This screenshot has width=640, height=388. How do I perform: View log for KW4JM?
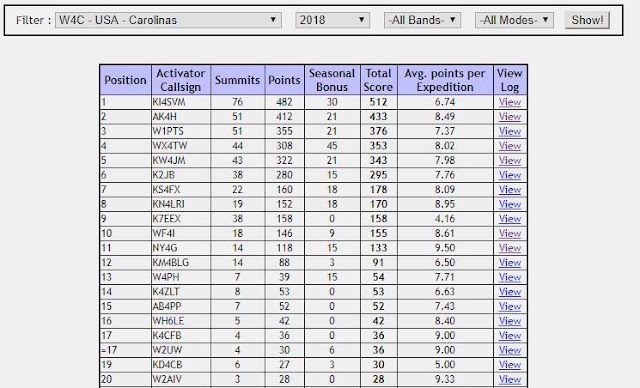tap(510, 160)
